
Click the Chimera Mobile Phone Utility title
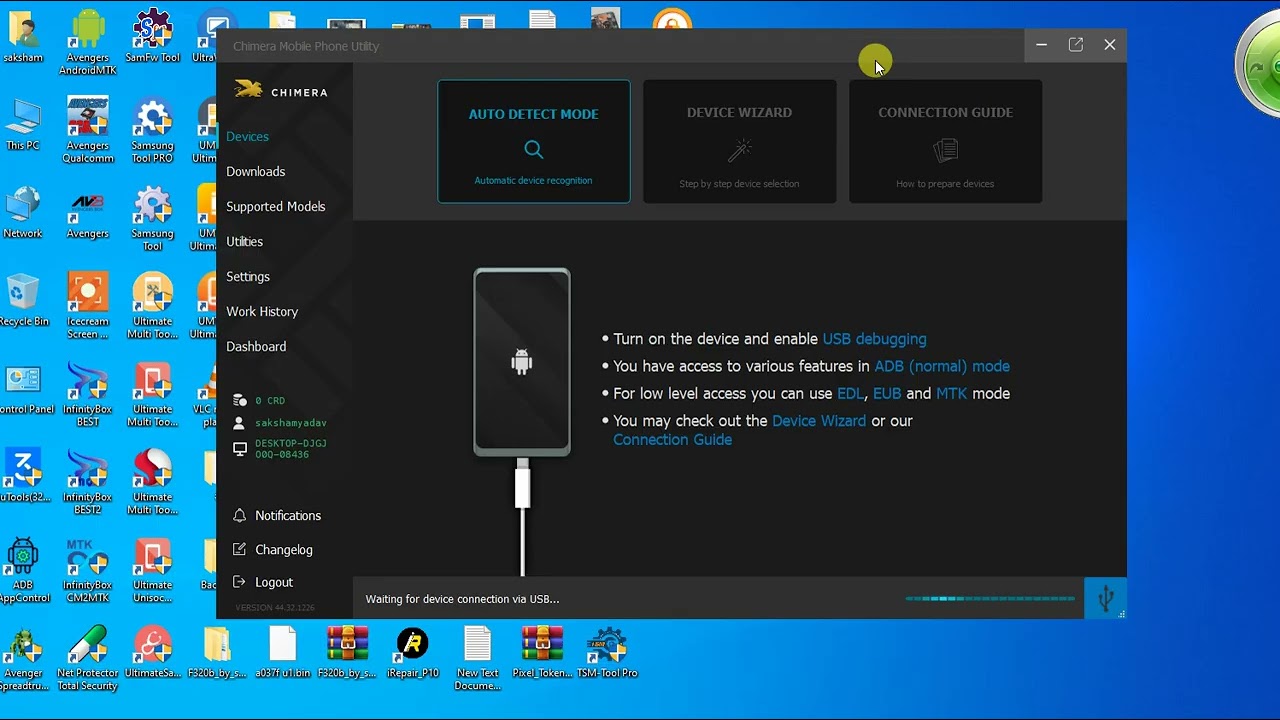click(x=306, y=46)
